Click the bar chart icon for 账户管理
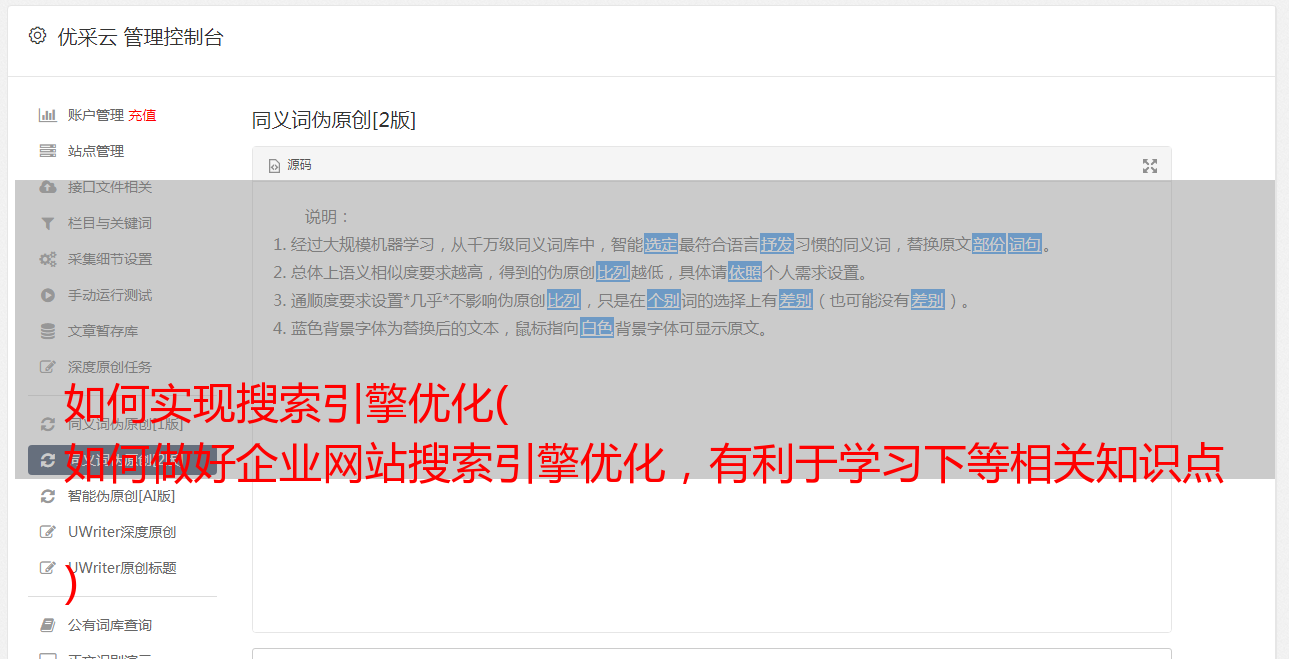This screenshot has width=1289, height=659. coord(47,115)
